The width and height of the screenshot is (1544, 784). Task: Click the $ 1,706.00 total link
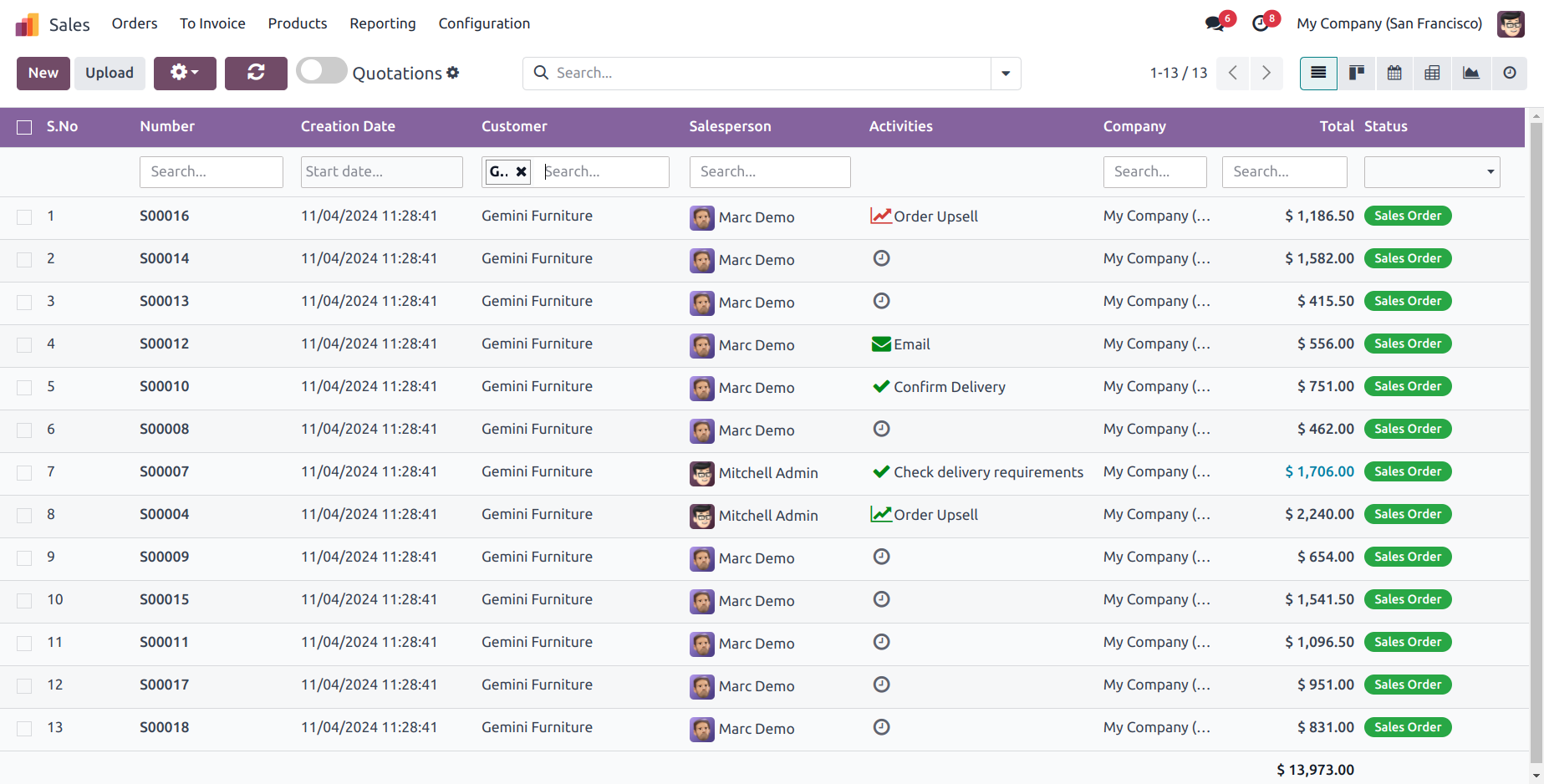coord(1319,471)
